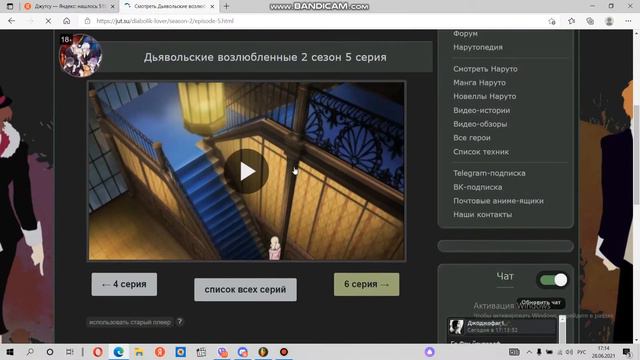640x360 pixels.
Task: Open the Favorites list icon
Action: pyautogui.click(x=571, y=21)
